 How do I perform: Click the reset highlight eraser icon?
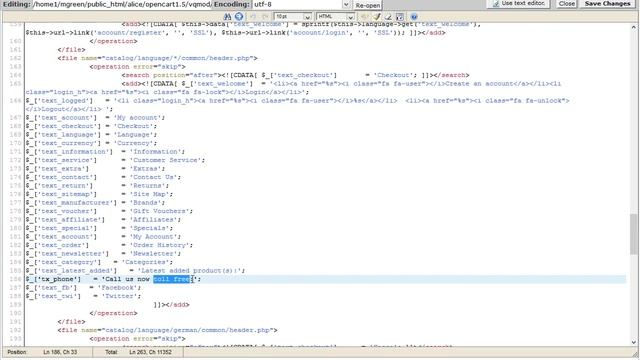pos(388,17)
